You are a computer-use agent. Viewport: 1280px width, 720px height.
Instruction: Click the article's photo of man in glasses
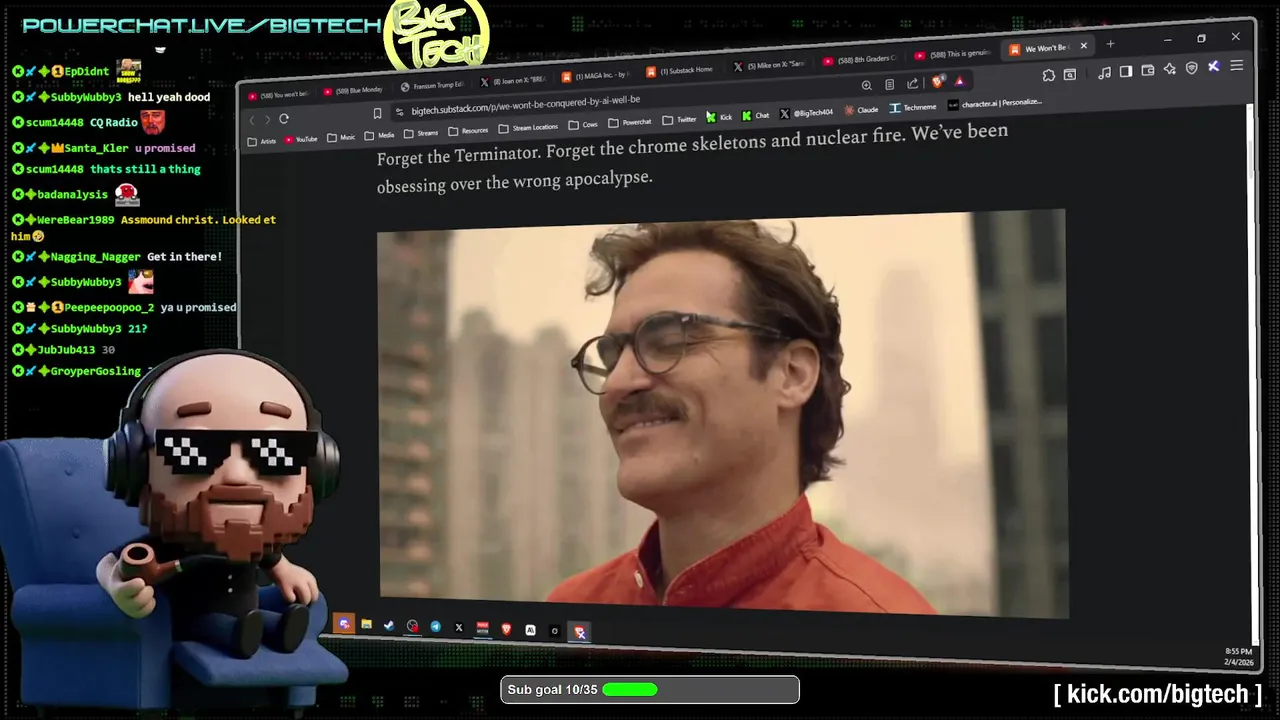722,412
